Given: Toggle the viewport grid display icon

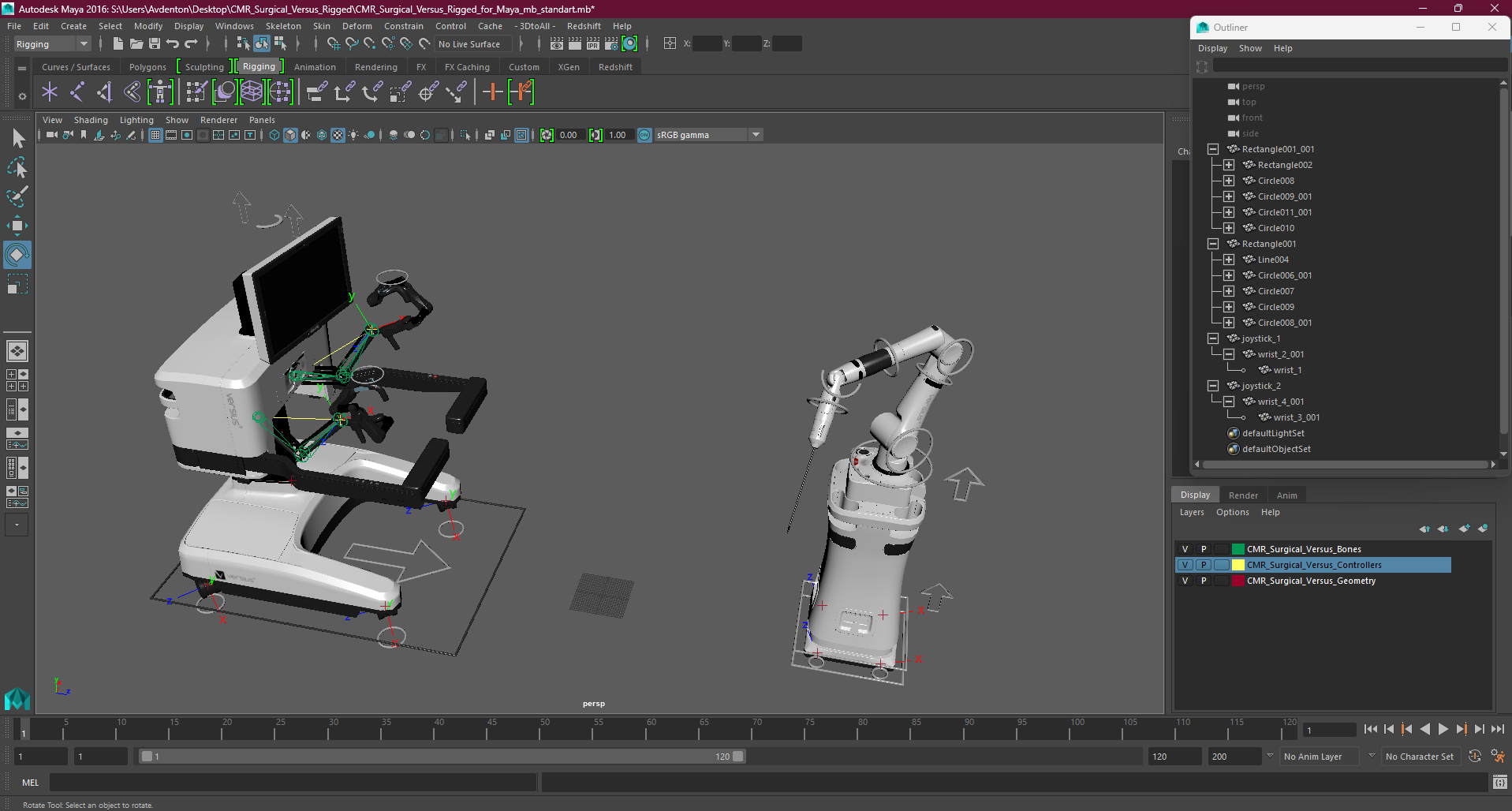Looking at the screenshot, I should pos(155,135).
